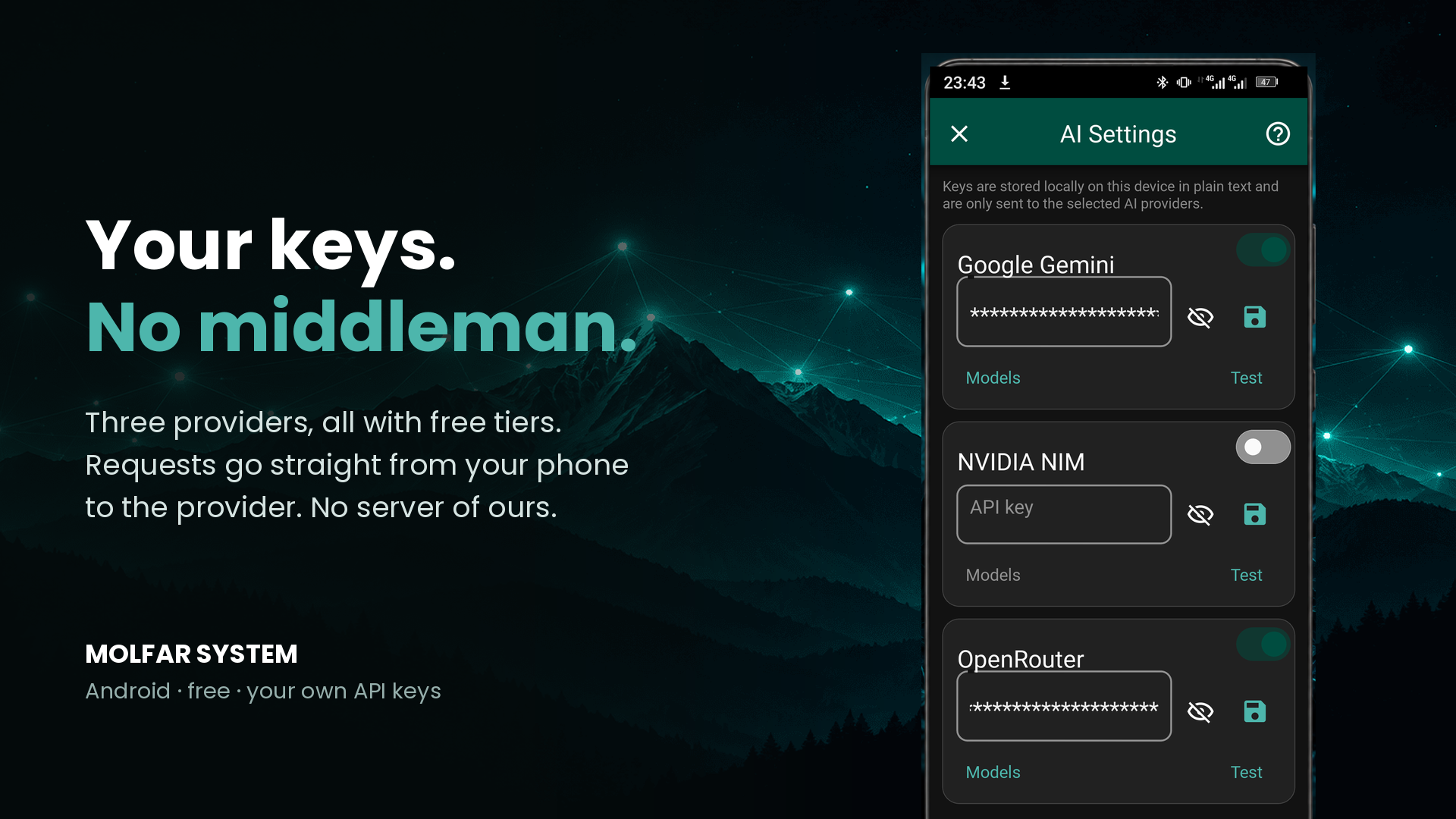Click the Google Gemini provider name

pyautogui.click(x=1036, y=265)
